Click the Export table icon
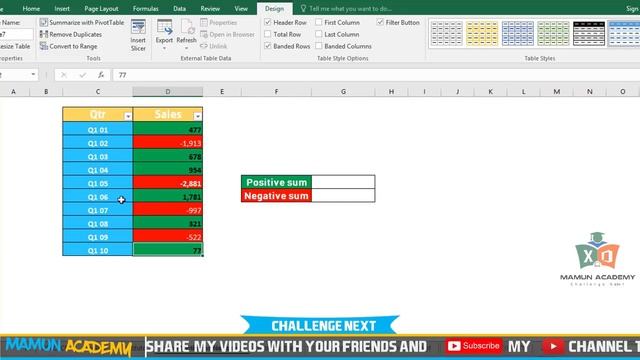 tap(164, 27)
